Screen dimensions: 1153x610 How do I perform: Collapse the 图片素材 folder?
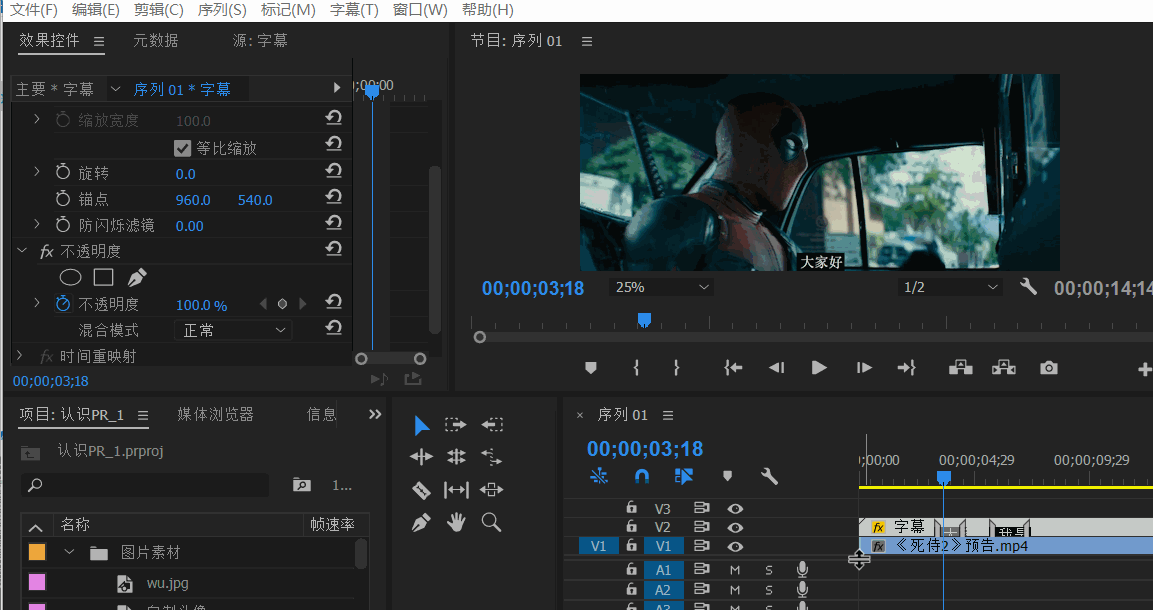pos(69,552)
